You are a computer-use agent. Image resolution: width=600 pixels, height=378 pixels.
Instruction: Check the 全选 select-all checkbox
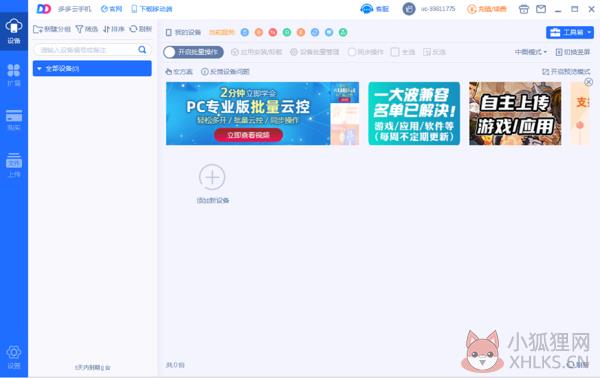tap(395, 52)
